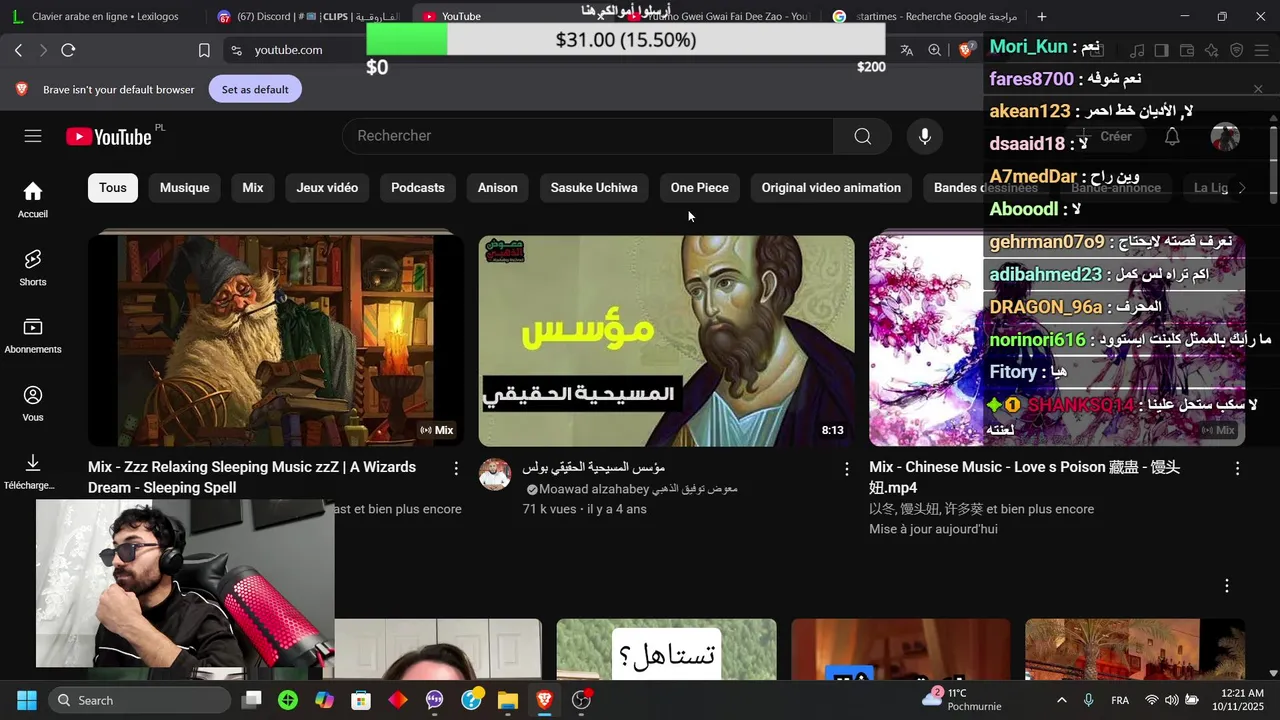Open the Brave main menu
The height and width of the screenshot is (720, 1280).
click(1261, 50)
